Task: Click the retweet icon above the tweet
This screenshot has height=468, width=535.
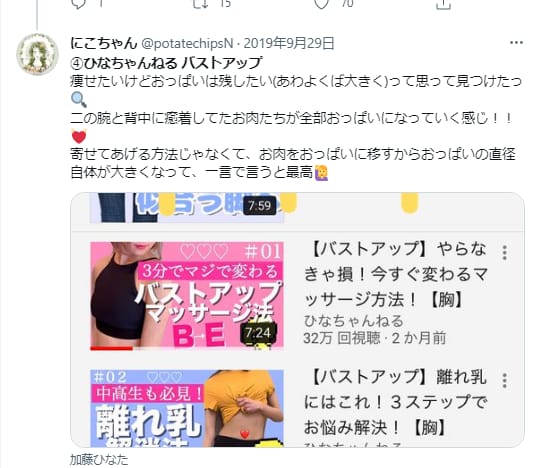Action: coord(200,4)
